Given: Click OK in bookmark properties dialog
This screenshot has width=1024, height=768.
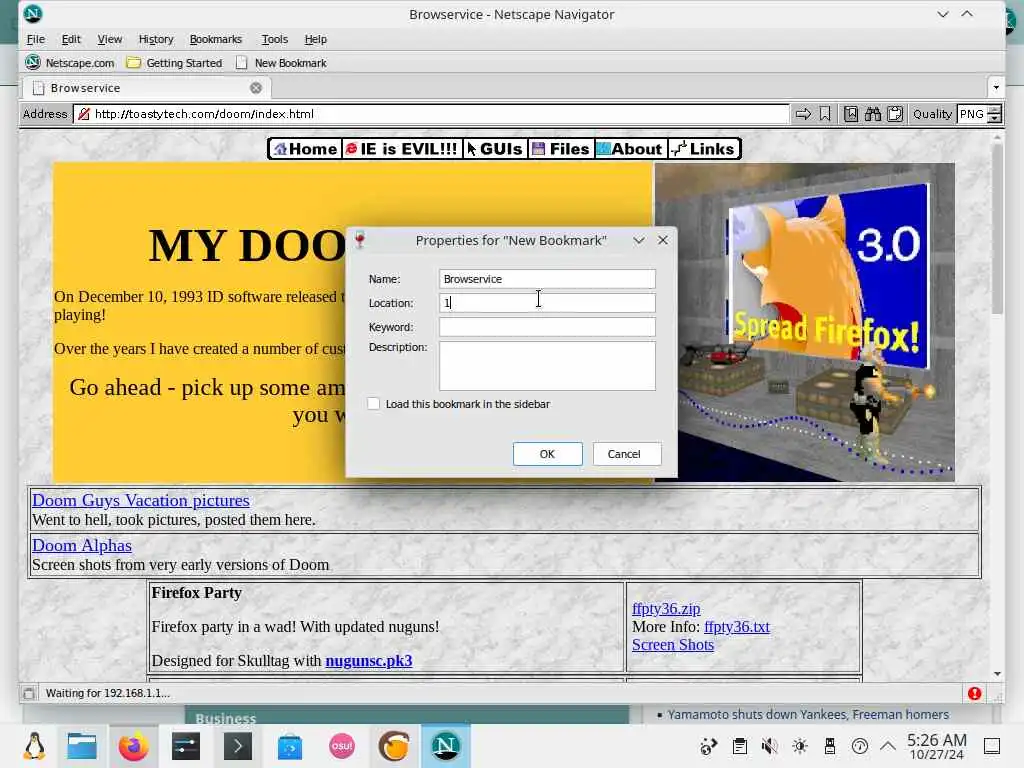Looking at the screenshot, I should pyautogui.click(x=547, y=454).
